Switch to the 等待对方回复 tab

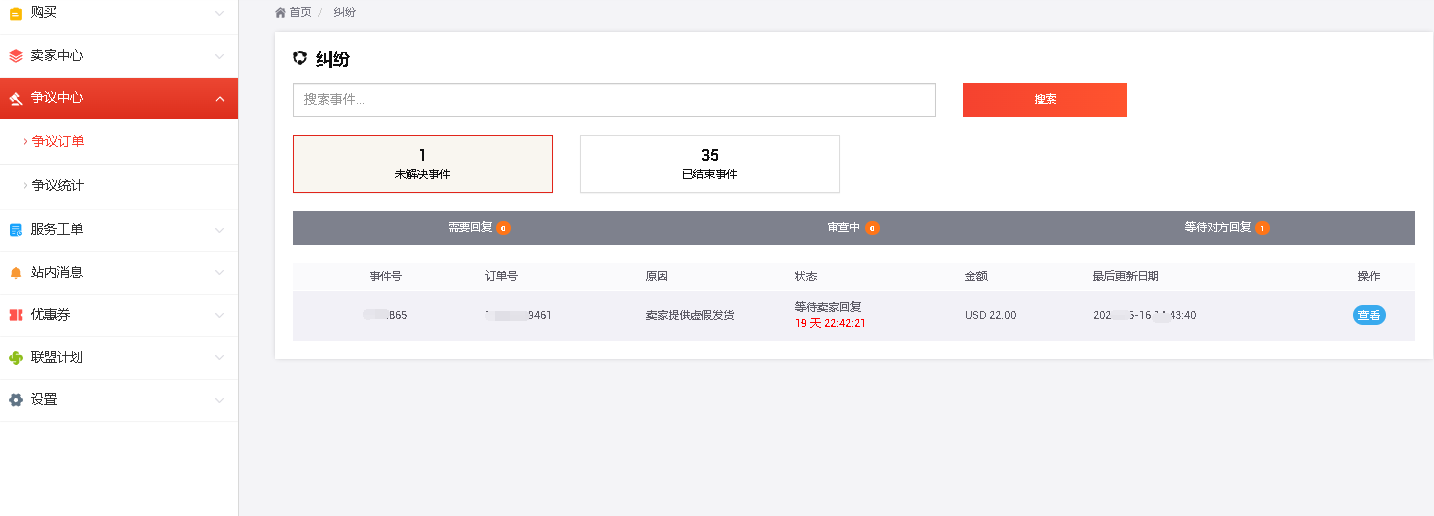tap(1227, 228)
